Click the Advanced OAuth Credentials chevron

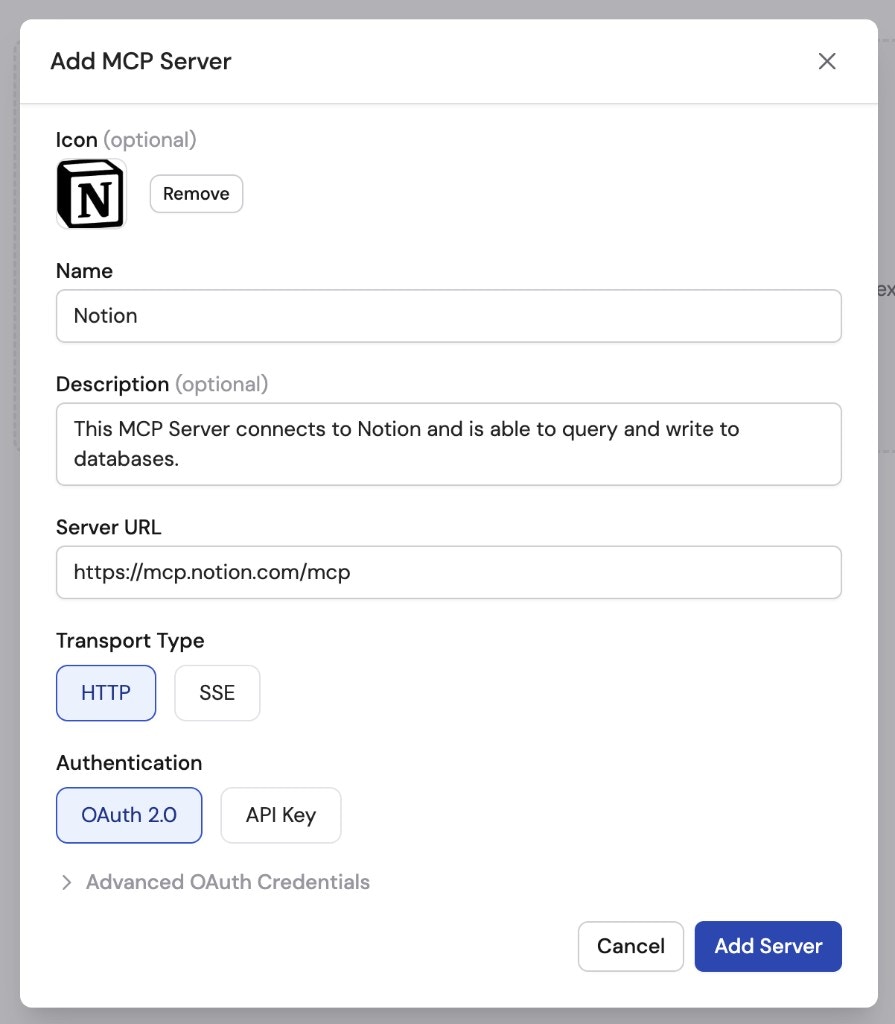pos(66,881)
